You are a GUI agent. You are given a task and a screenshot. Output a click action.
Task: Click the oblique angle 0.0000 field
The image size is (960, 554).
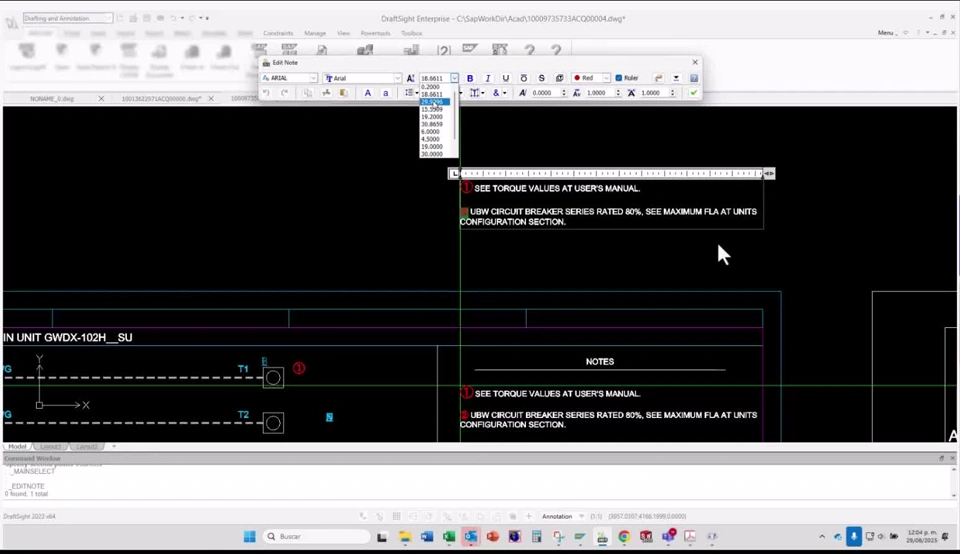[x=545, y=93]
